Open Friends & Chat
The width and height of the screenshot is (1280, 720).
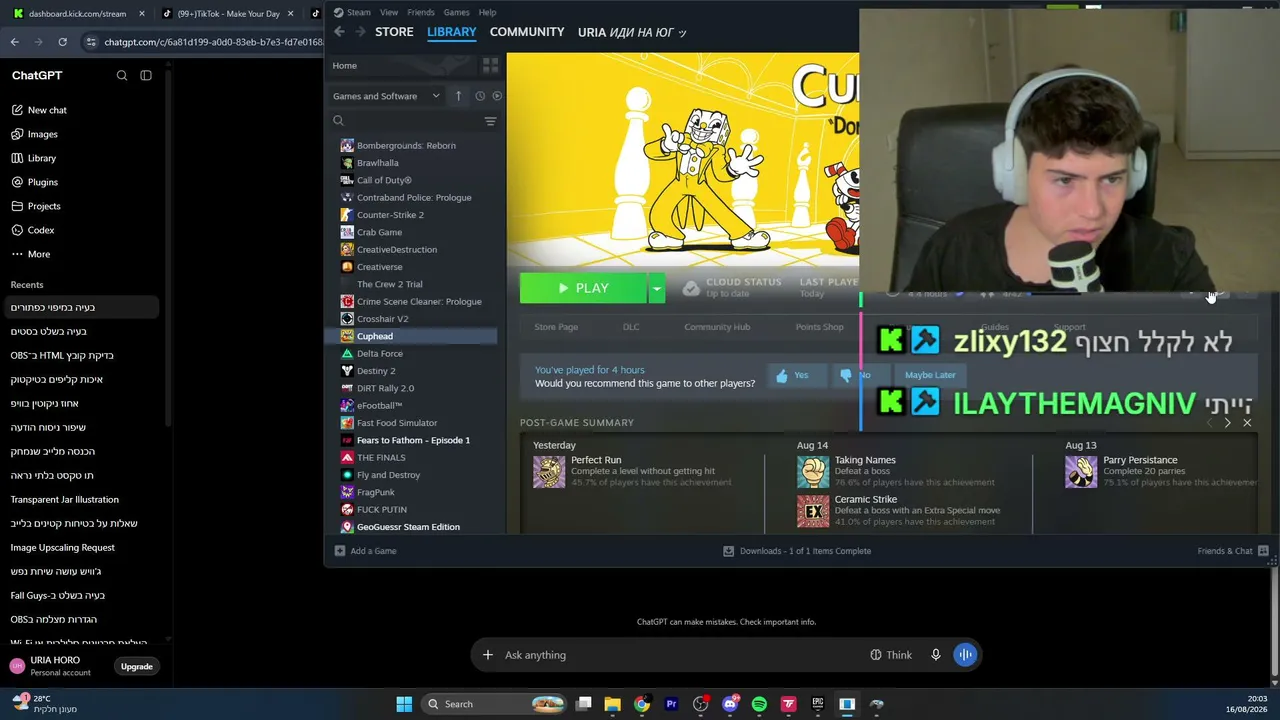click(1233, 551)
